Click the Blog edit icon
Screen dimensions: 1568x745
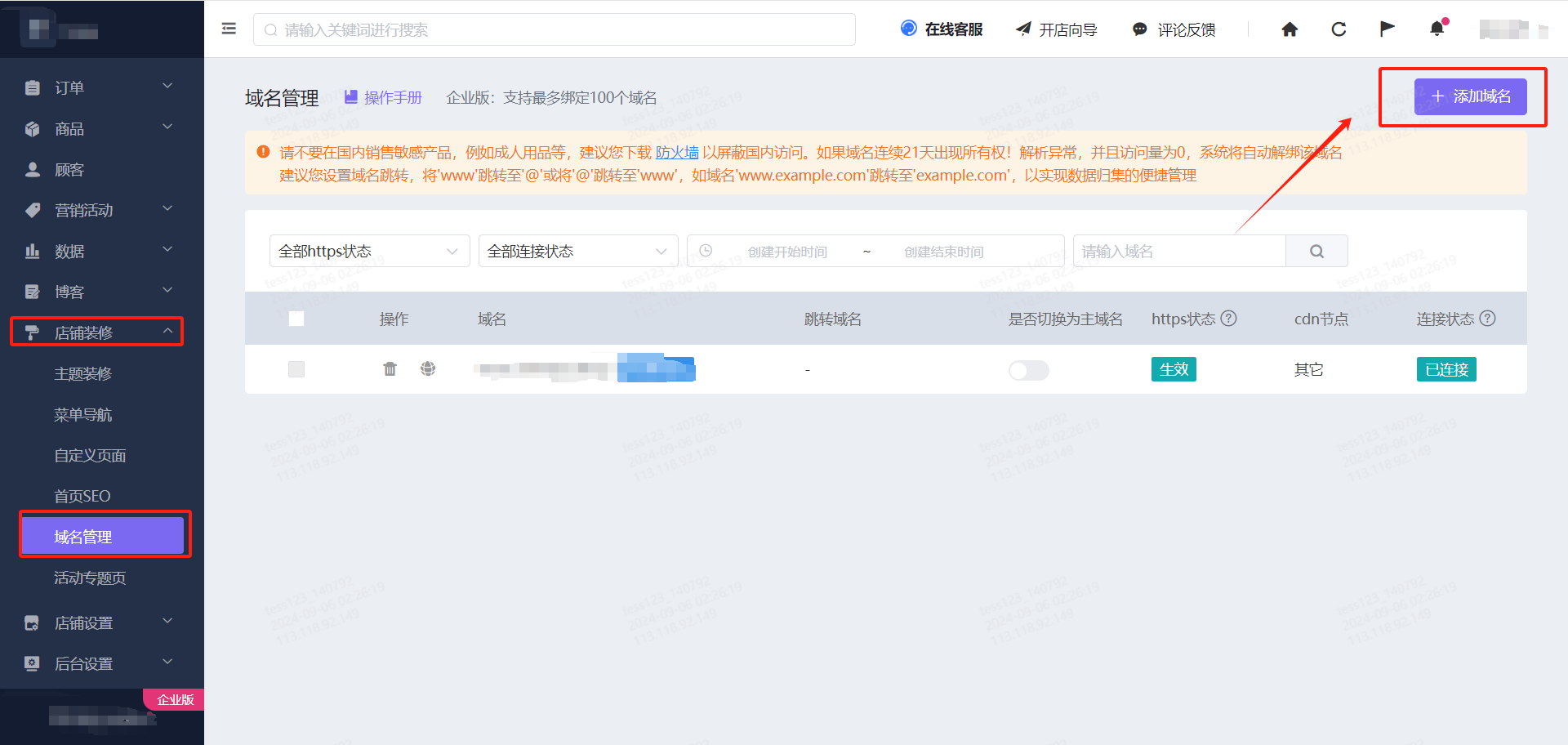pyautogui.click(x=33, y=292)
